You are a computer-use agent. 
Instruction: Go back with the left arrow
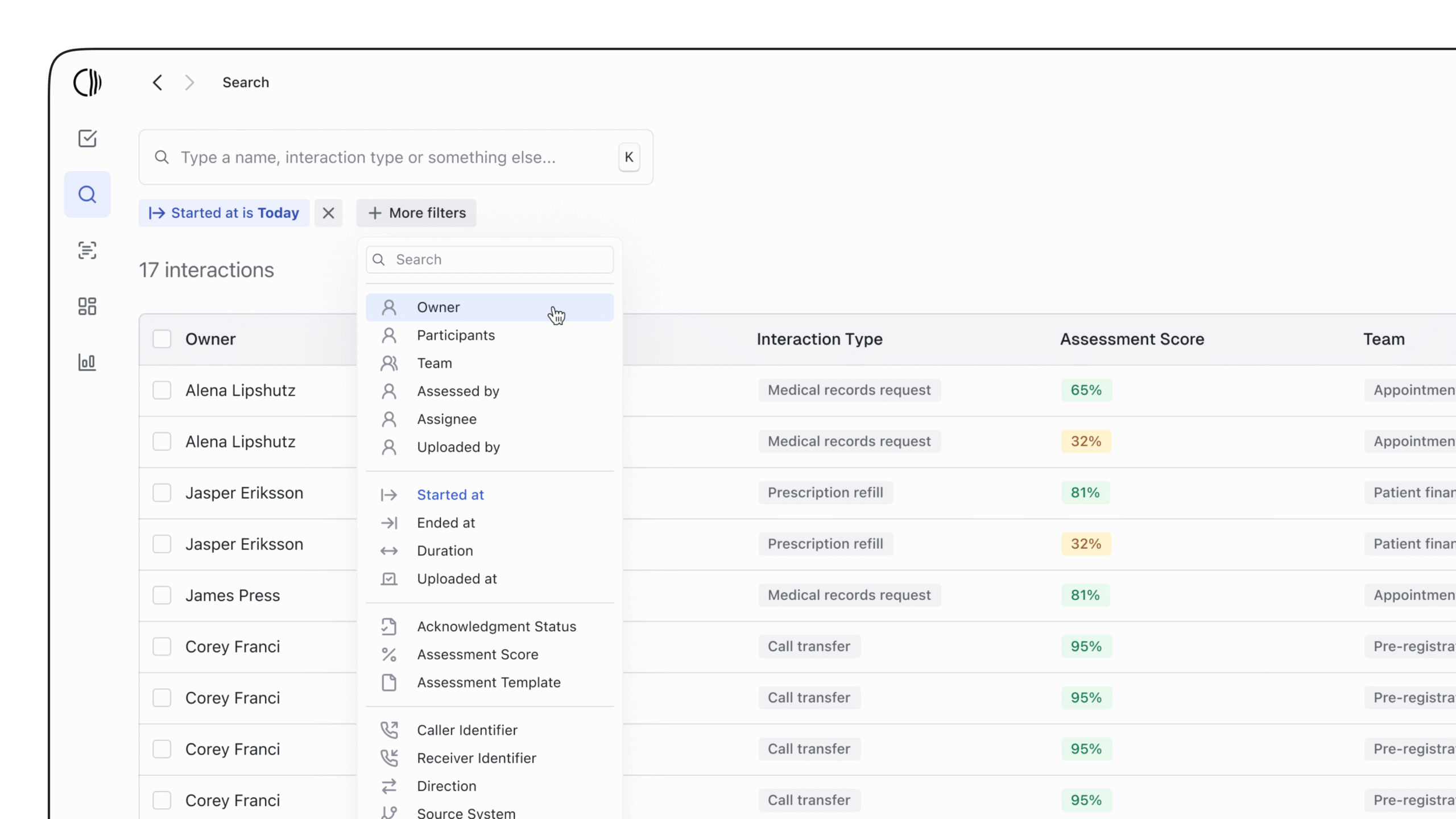tap(158, 82)
